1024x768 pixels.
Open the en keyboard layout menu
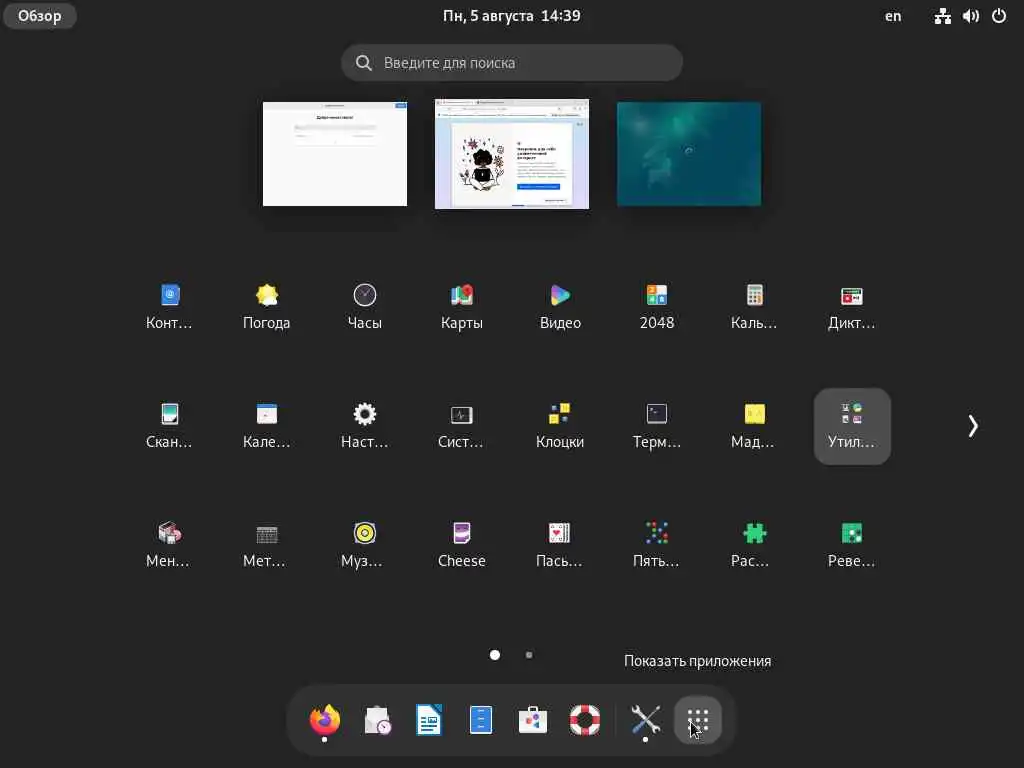coord(893,16)
